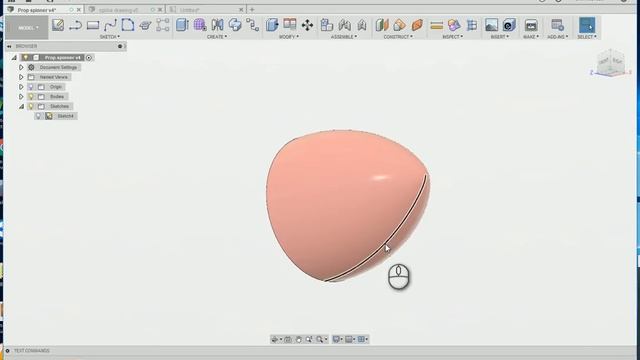
Task: Select the Pan hand tool
Action: 298,339
